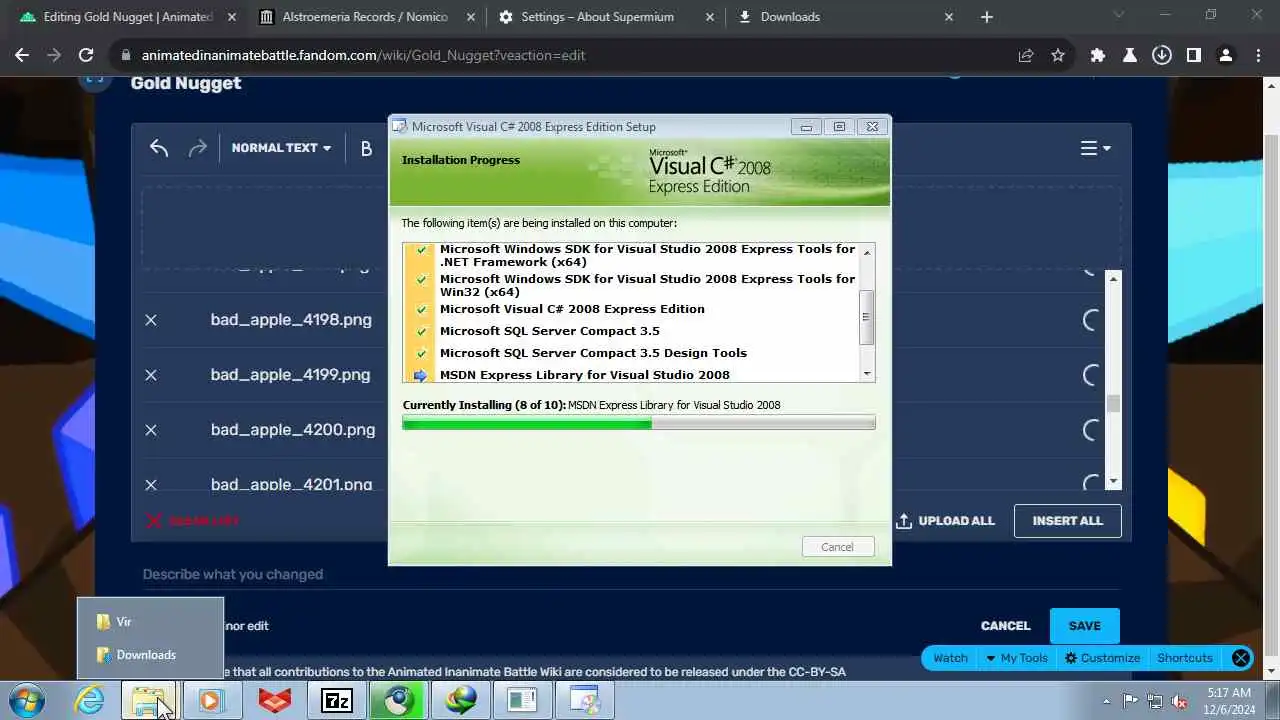The image size is (1280, 720).
Task: Open the browser three-dot menu
Action: coord(1258,56)
